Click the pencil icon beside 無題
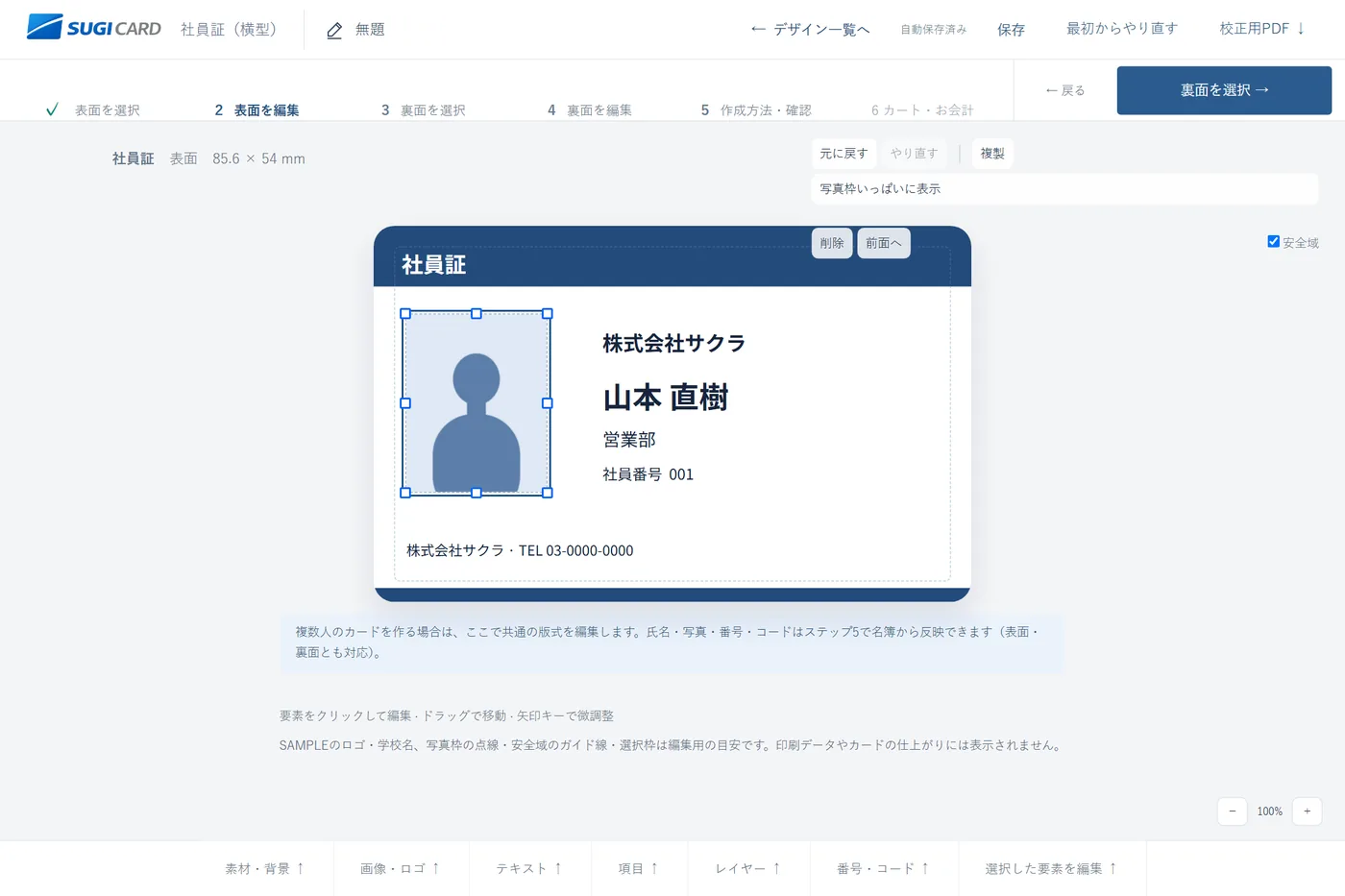The width and height of the screenshot is (1345, 896). pyautogui.click(x=334, y=31)
